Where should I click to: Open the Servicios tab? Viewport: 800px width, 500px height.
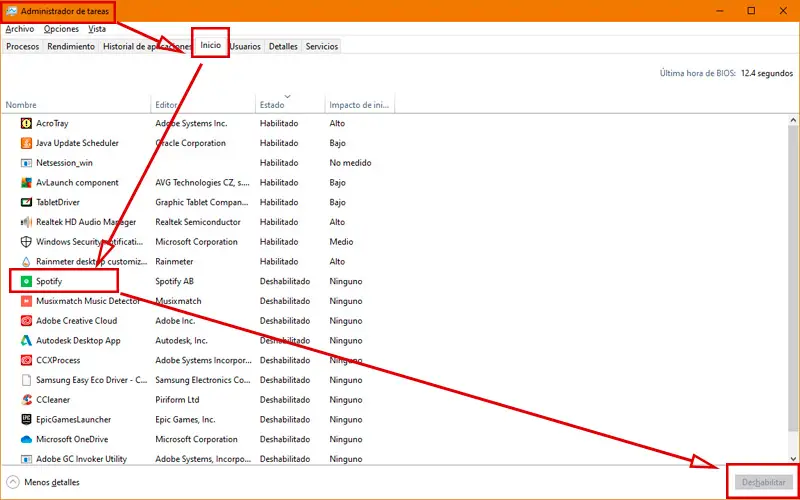point(322,46)
